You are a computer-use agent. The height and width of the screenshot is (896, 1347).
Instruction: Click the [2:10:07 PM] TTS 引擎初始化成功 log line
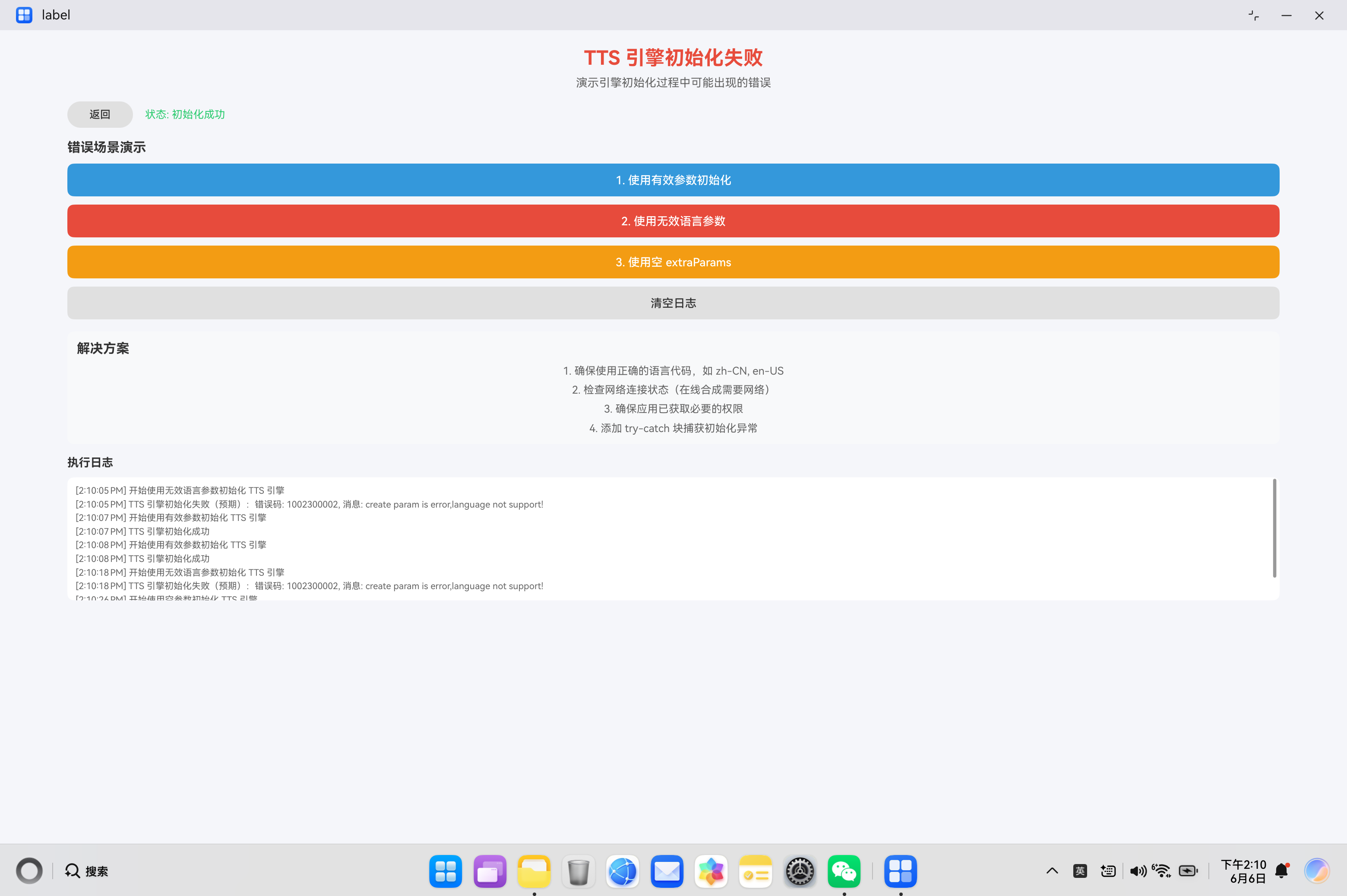pos(142,531)
